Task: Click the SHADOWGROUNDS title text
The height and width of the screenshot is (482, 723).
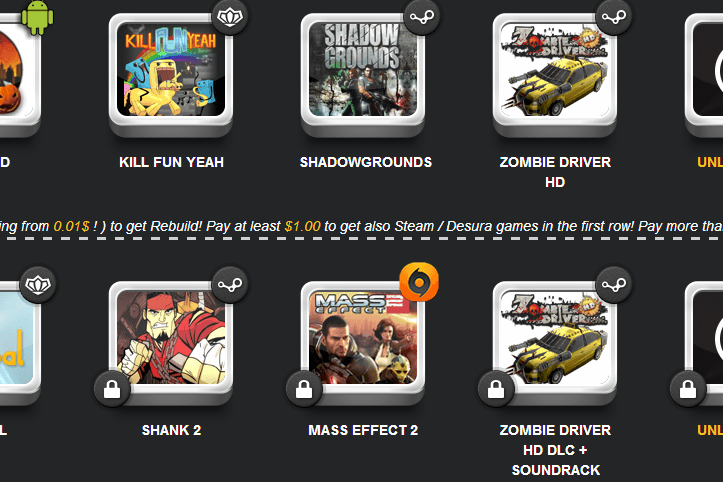Action: point(366,162)
